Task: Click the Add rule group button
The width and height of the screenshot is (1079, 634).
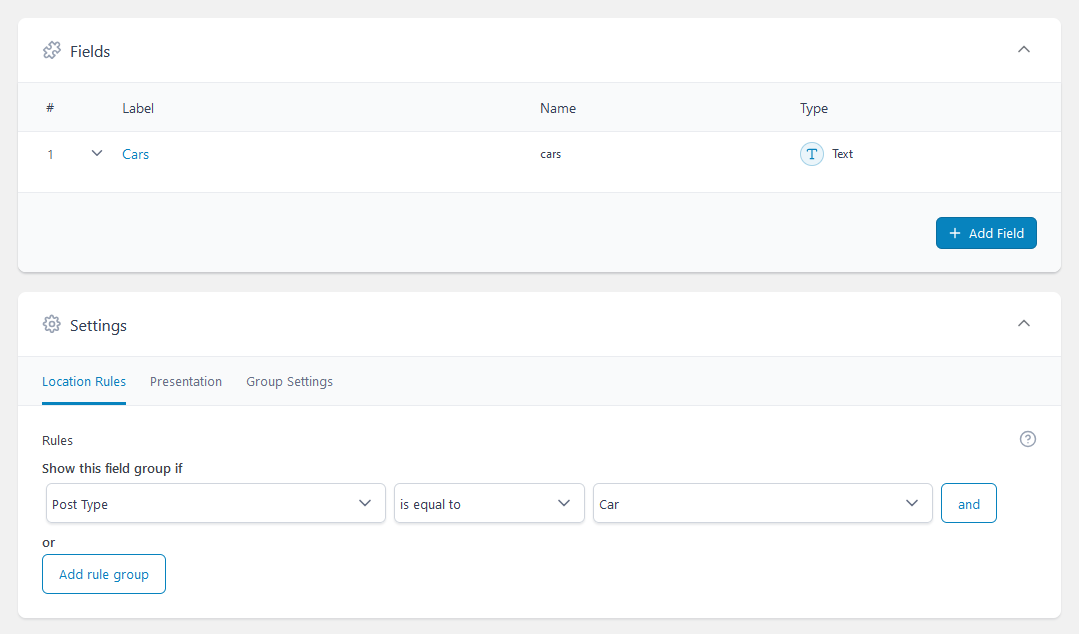Action: [x=104, y=574]
